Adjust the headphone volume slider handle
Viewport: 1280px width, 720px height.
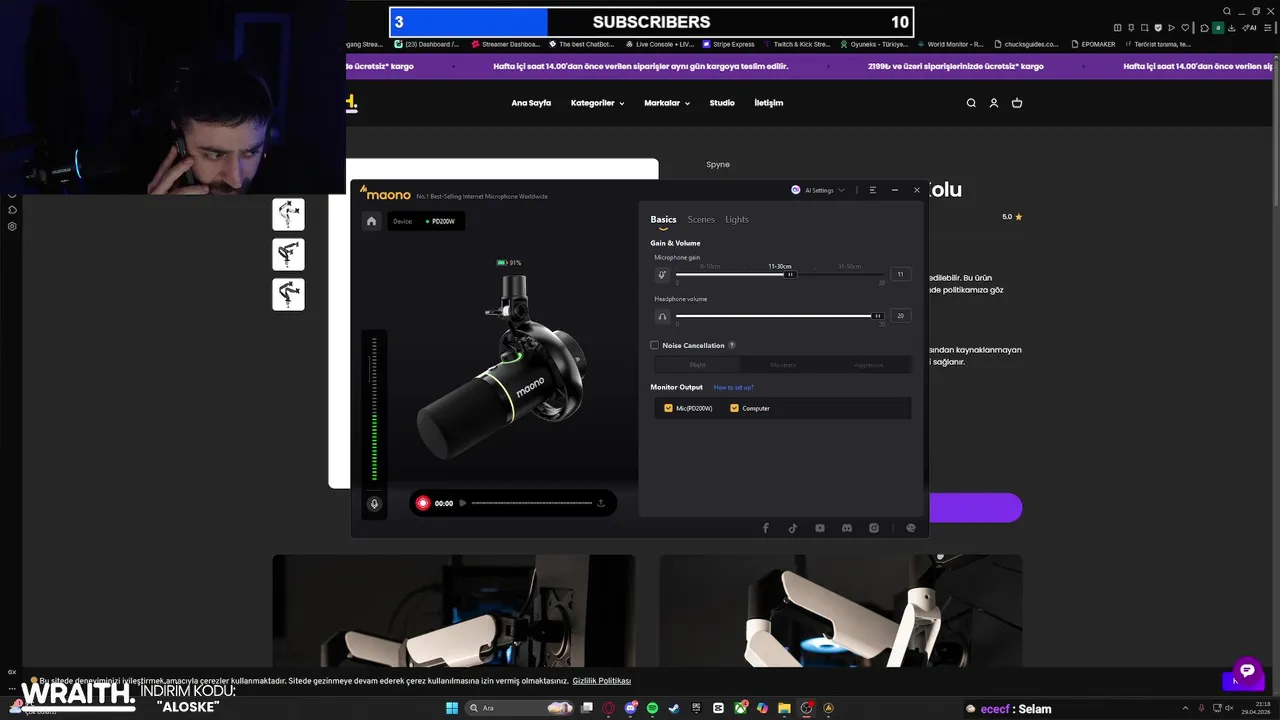878,316
